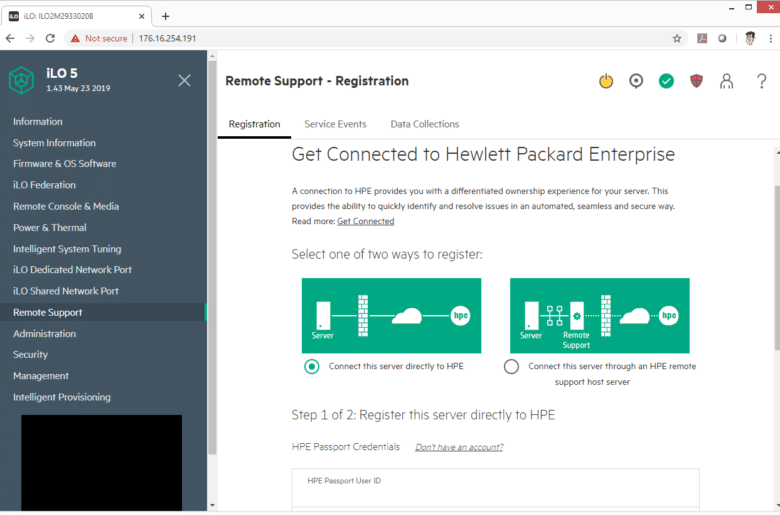
Task: Click the UID indicator circle icon
Action: [636, 81]
